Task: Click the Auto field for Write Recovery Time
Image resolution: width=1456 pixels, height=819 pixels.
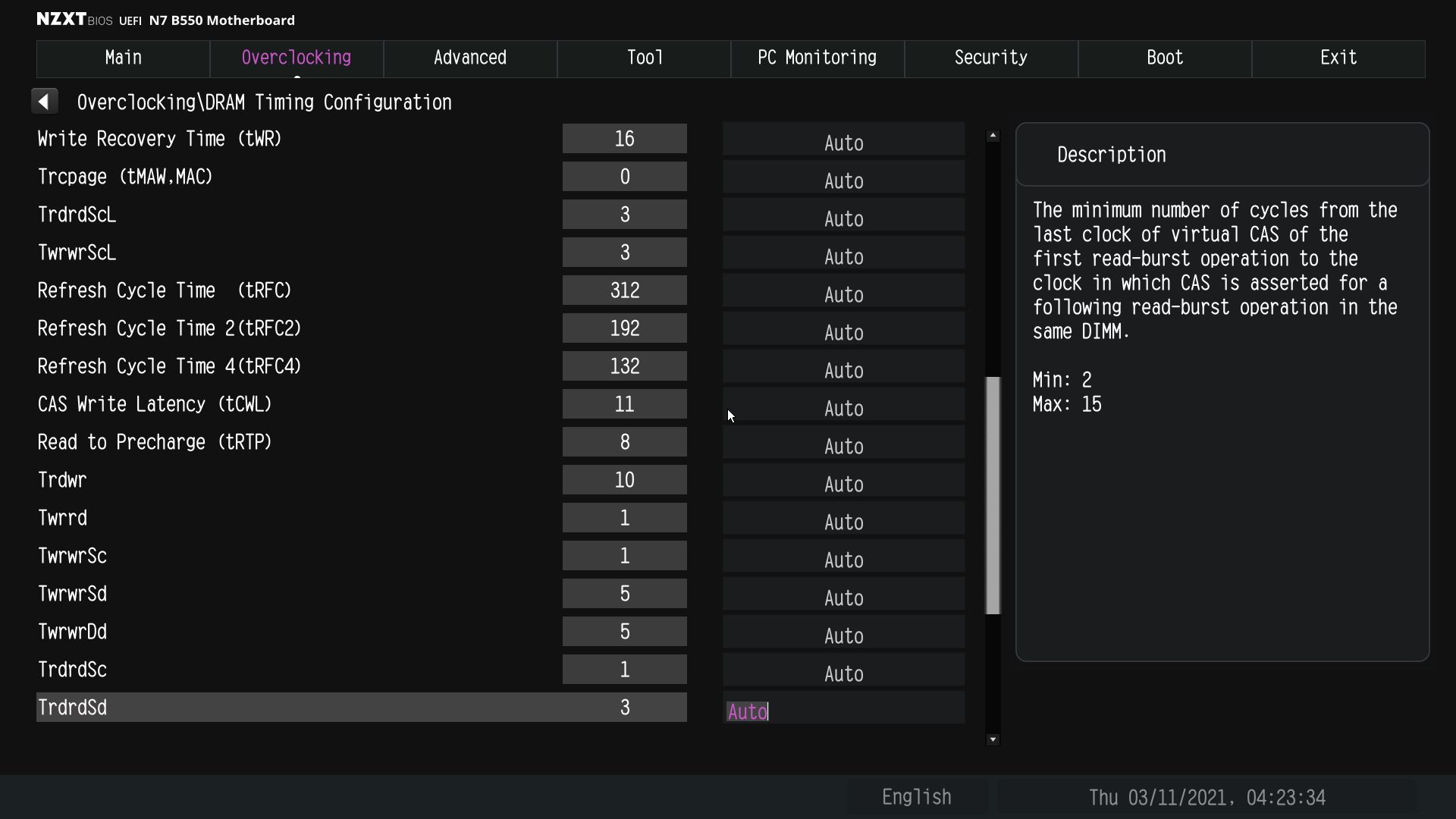Action: 843,143
